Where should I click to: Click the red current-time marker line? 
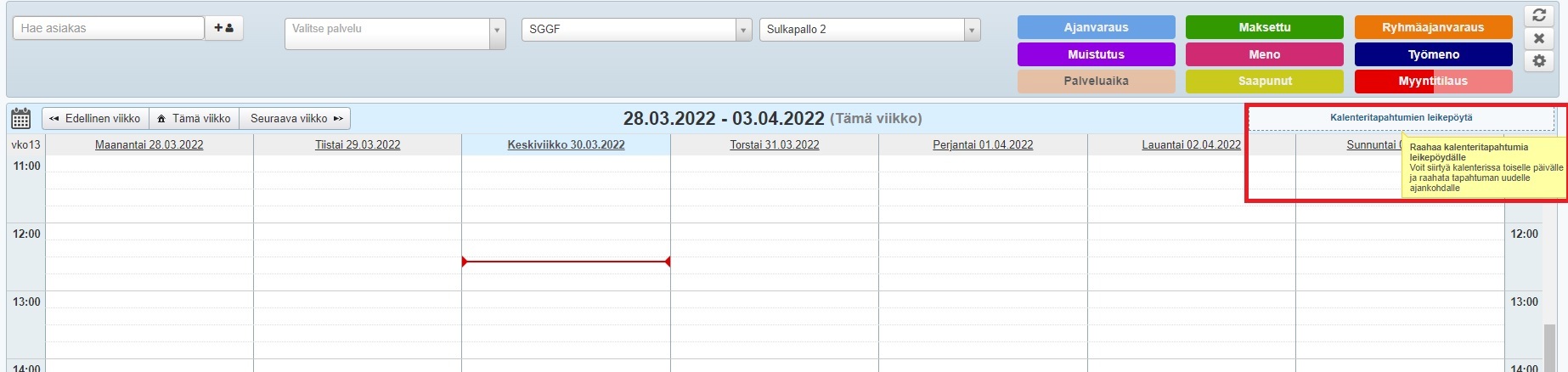tap(566, 262)
